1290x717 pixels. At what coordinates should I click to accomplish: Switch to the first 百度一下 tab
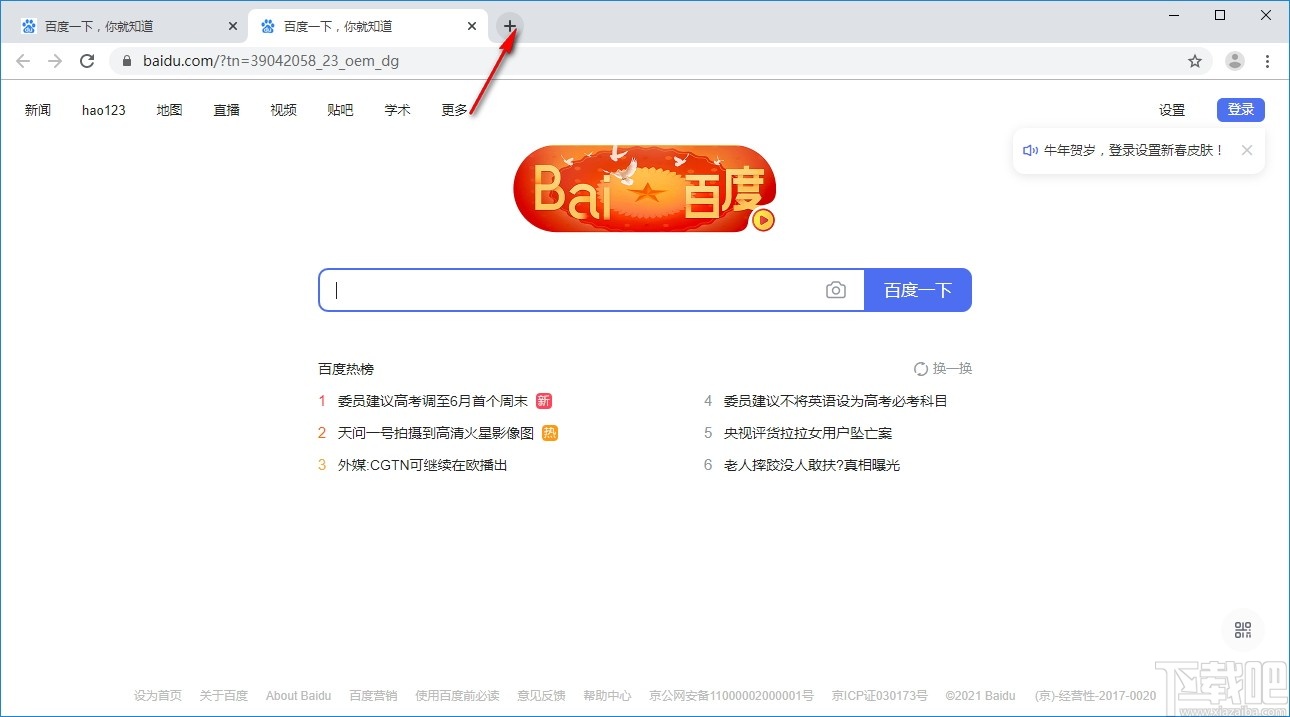click(120, 26)
